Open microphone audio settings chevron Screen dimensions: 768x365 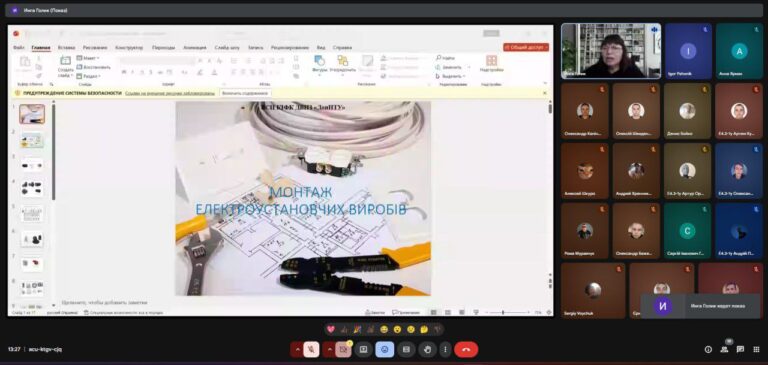point(297,349)
